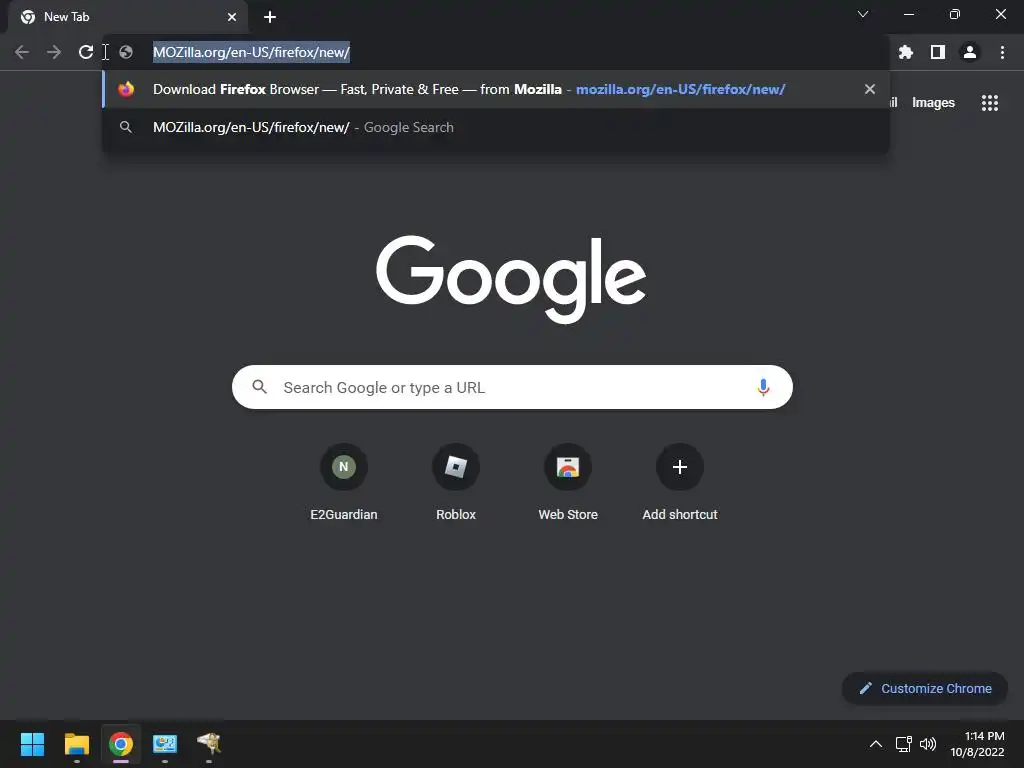
Task: Open the Windows Start menu
Action: click(x=32, y=744)
